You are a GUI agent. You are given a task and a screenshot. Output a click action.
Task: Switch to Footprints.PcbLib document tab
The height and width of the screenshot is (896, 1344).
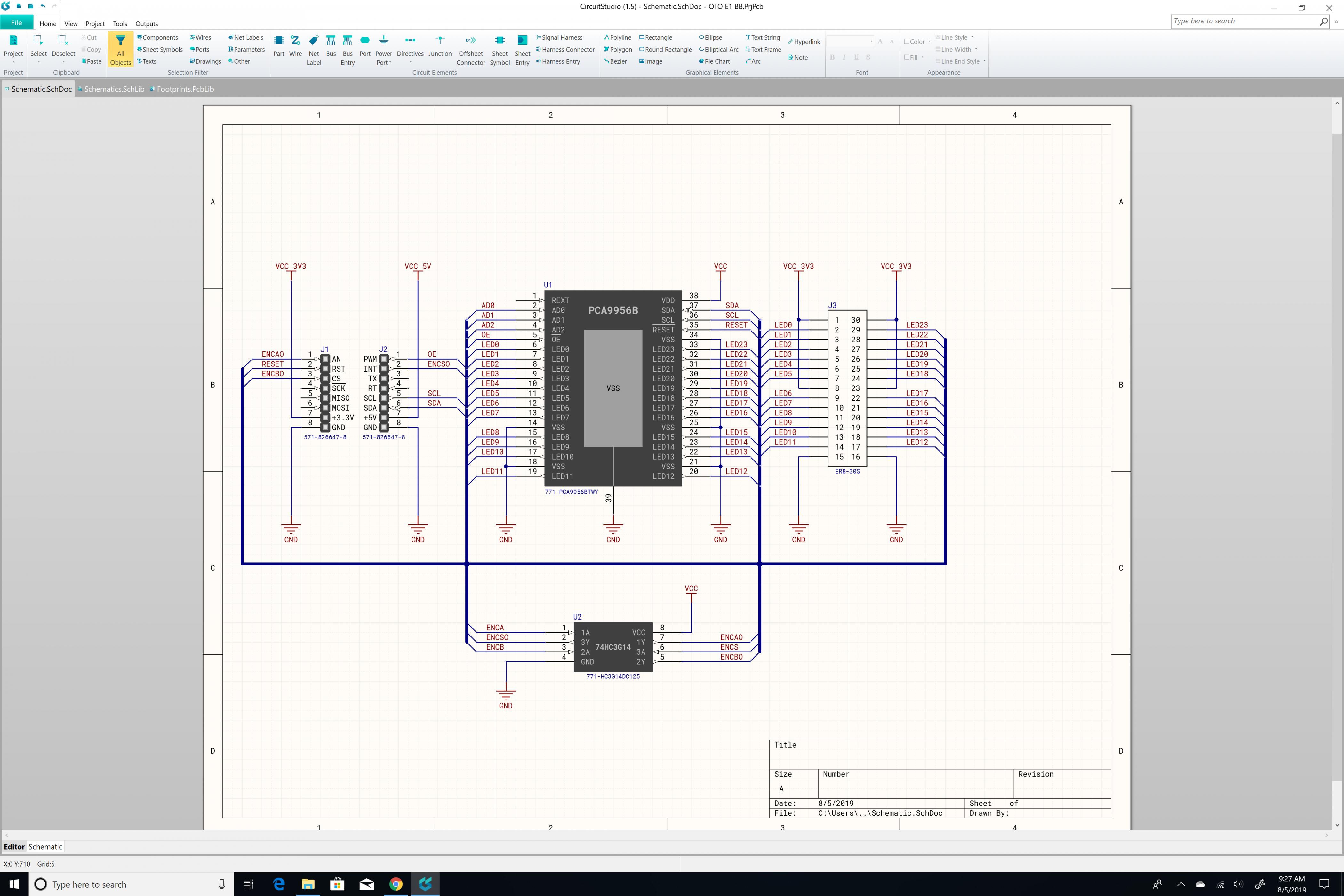(182, 89)
